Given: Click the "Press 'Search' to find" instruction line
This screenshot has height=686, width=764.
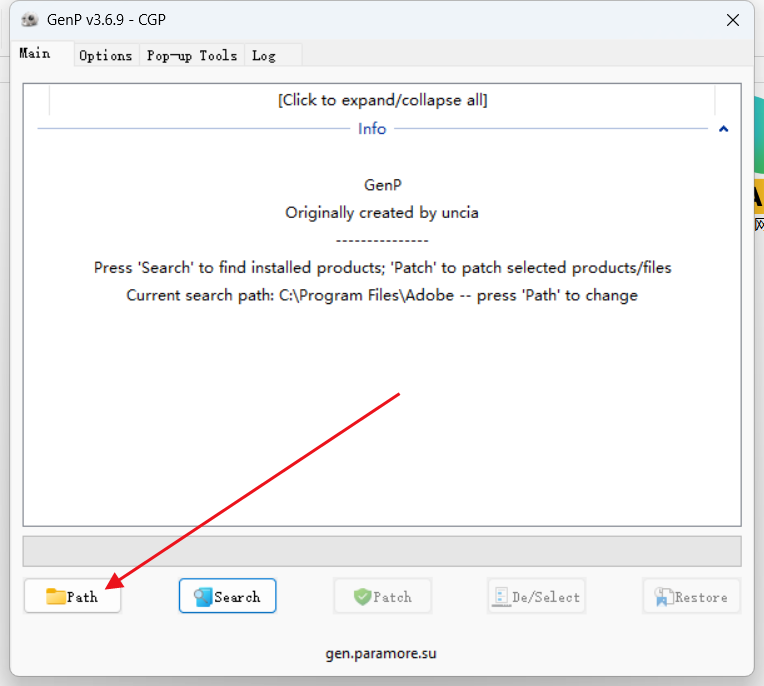Looking at the screenshot, I should pos(382,267).
